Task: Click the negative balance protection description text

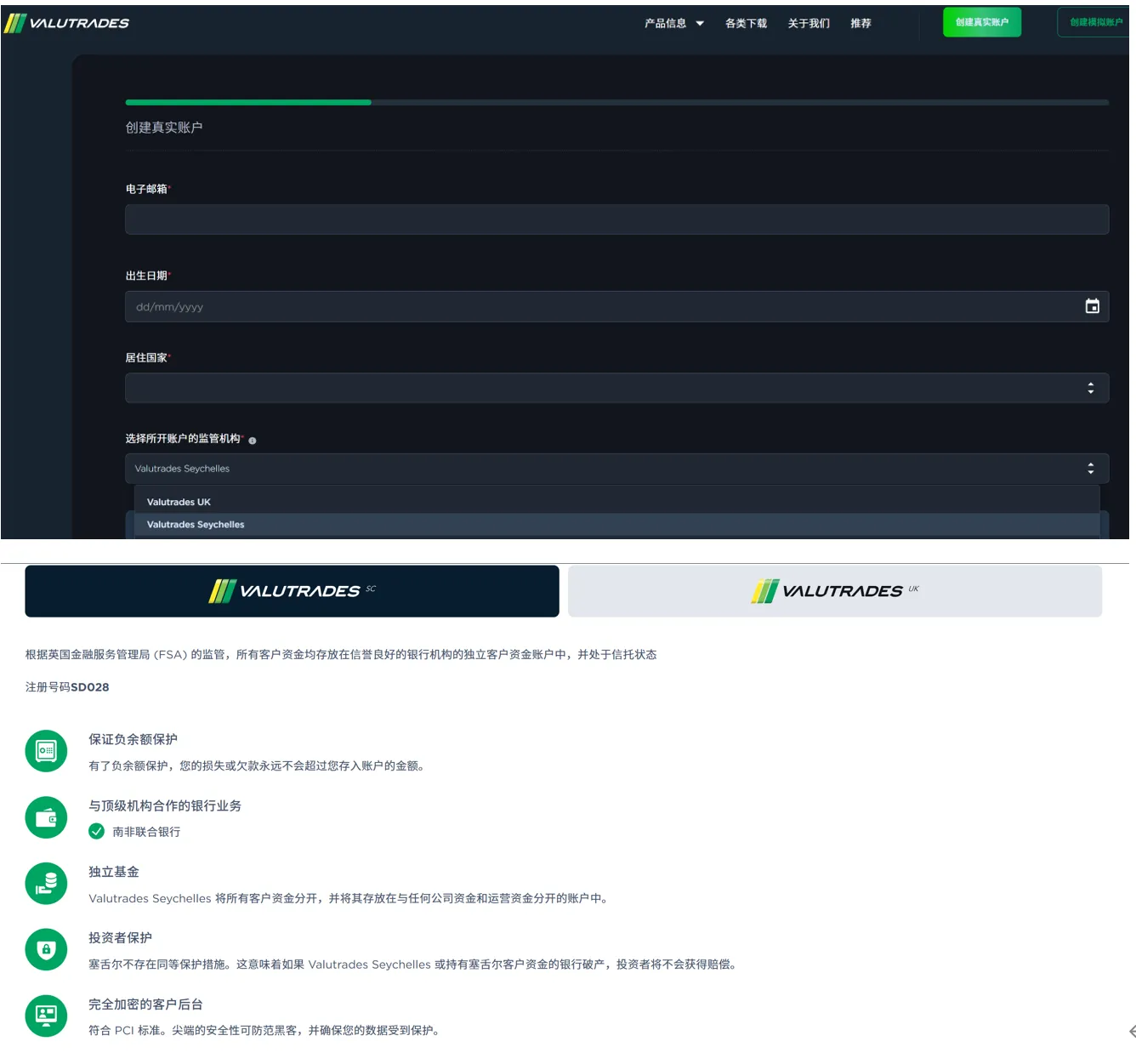Action: pyautogui.click(x=257, y=765)
